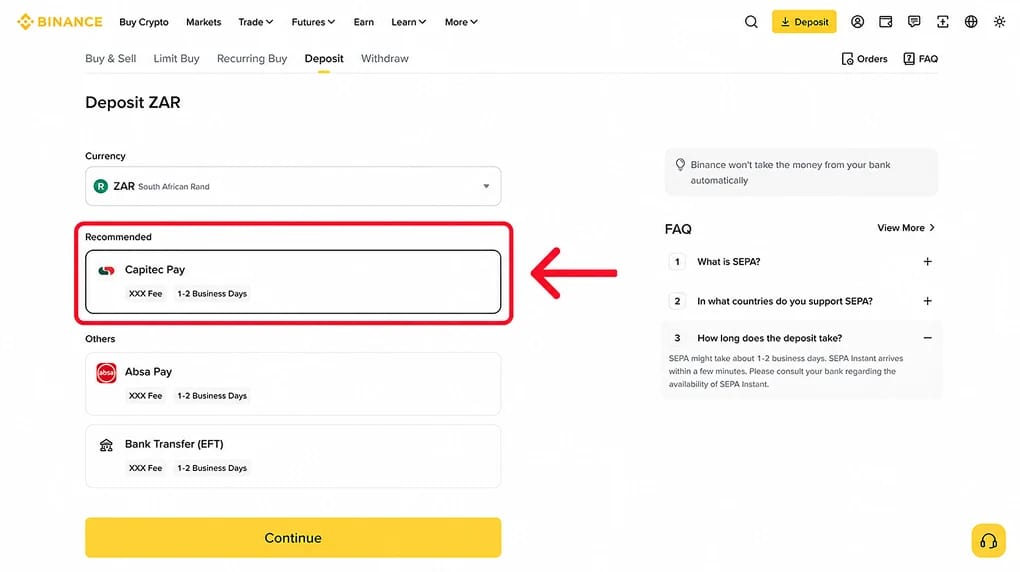Screen dimensions: 1020x572
Task: Open the language globe icon
Action: coord(971,21)
